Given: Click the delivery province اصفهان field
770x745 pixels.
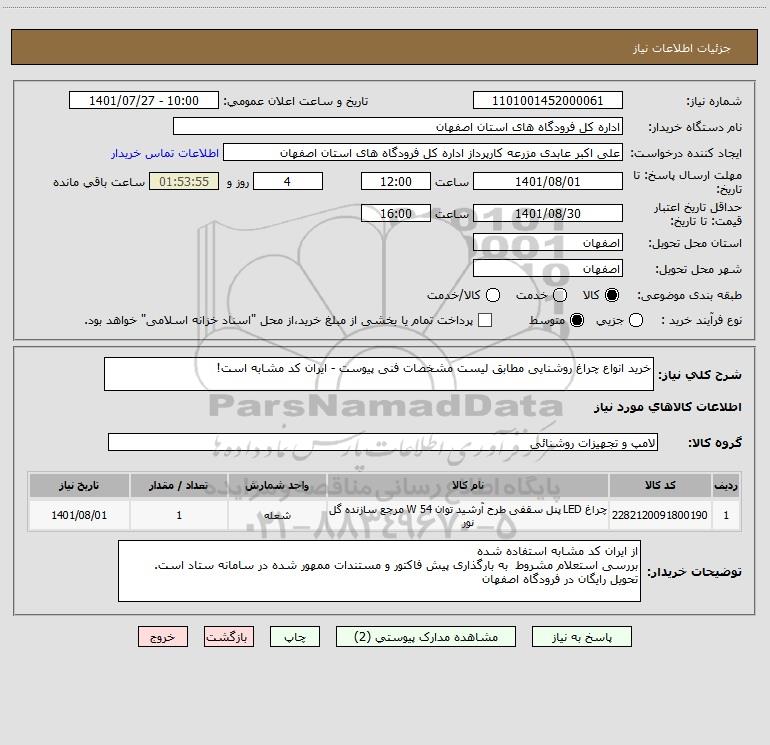Looking at the screenshot, I should pyautogui.click(x=548, y=243).
